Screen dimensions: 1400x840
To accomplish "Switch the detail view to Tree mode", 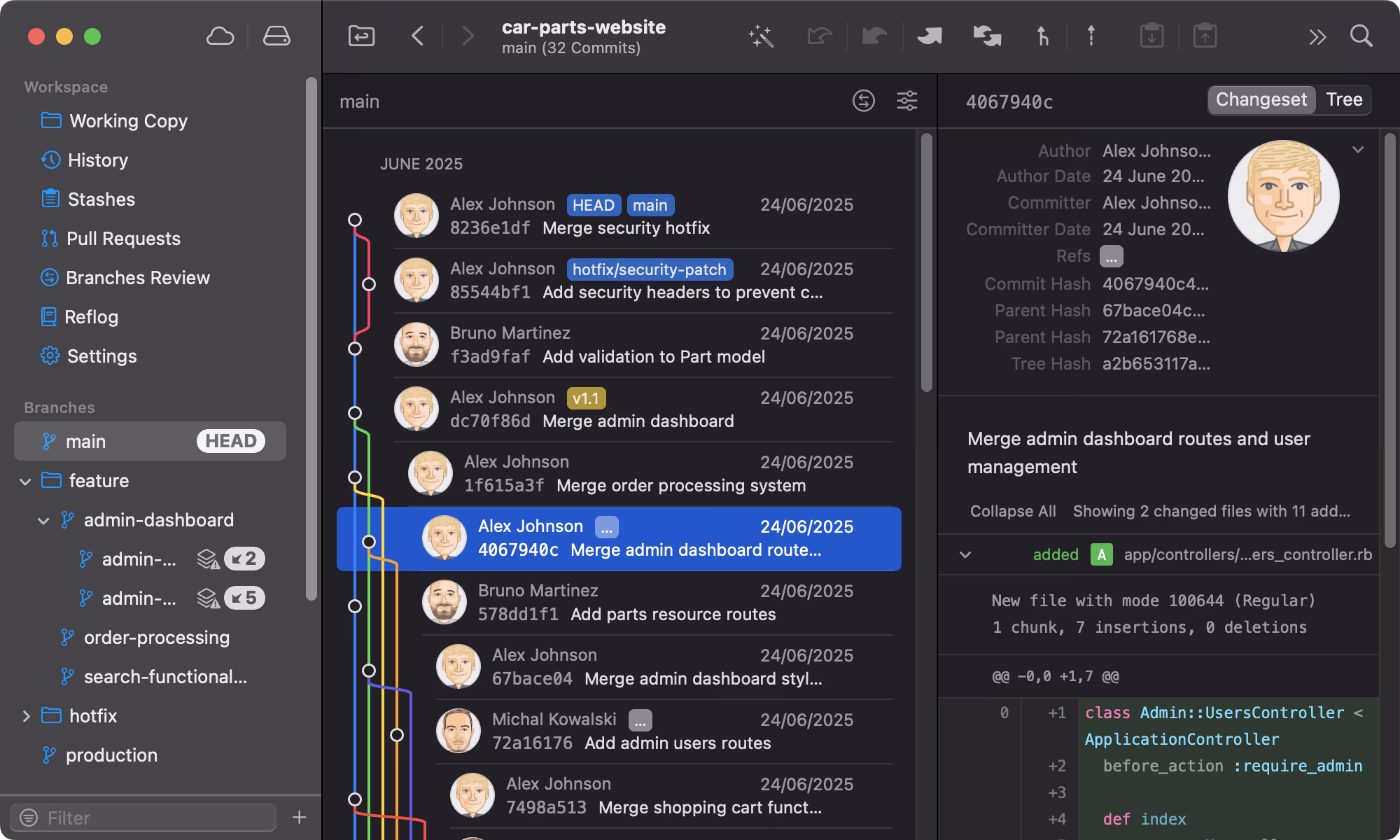I will click(1343, 99).
